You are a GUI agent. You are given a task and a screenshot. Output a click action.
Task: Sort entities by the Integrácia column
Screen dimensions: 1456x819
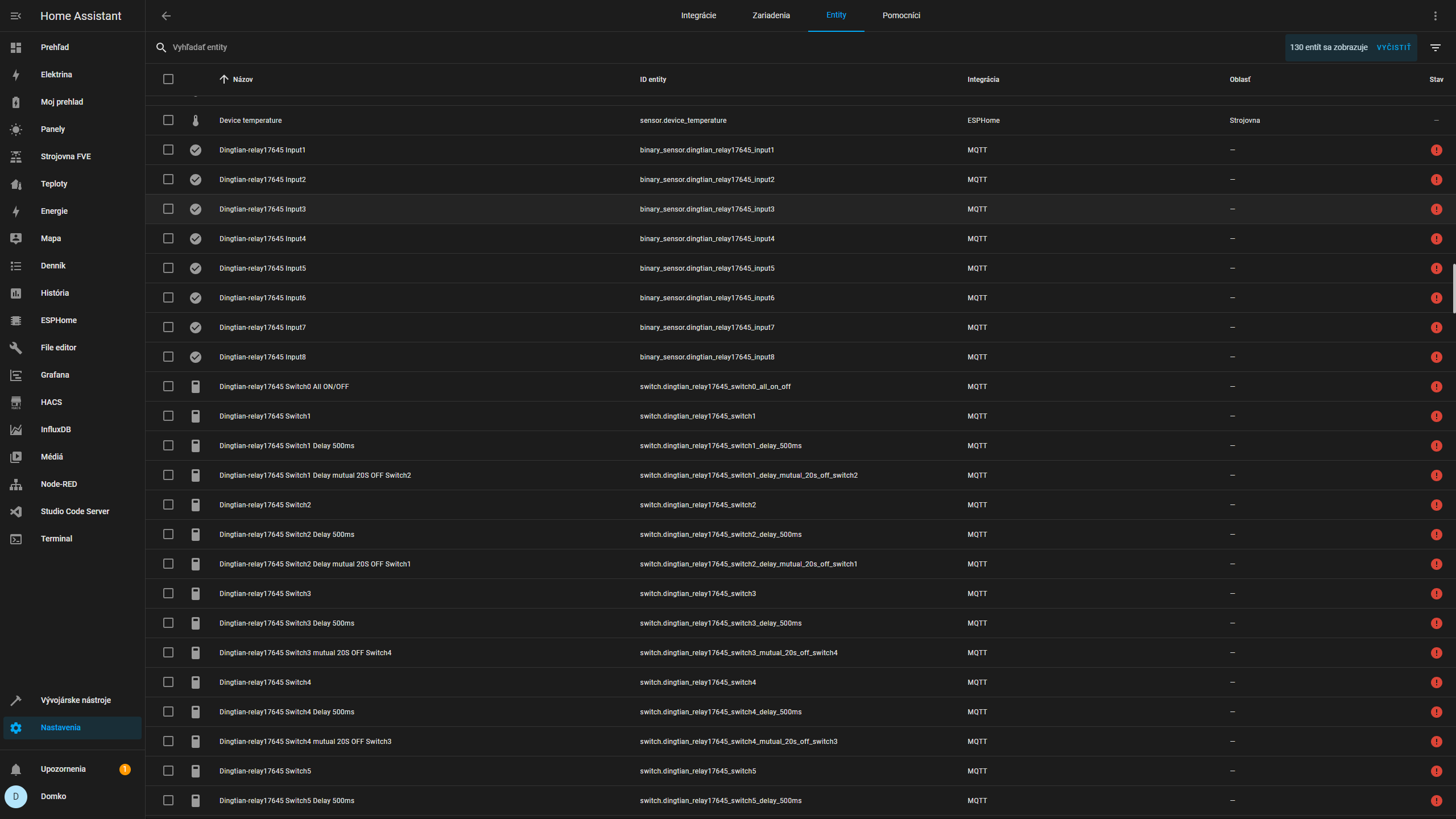coord(983,80)
